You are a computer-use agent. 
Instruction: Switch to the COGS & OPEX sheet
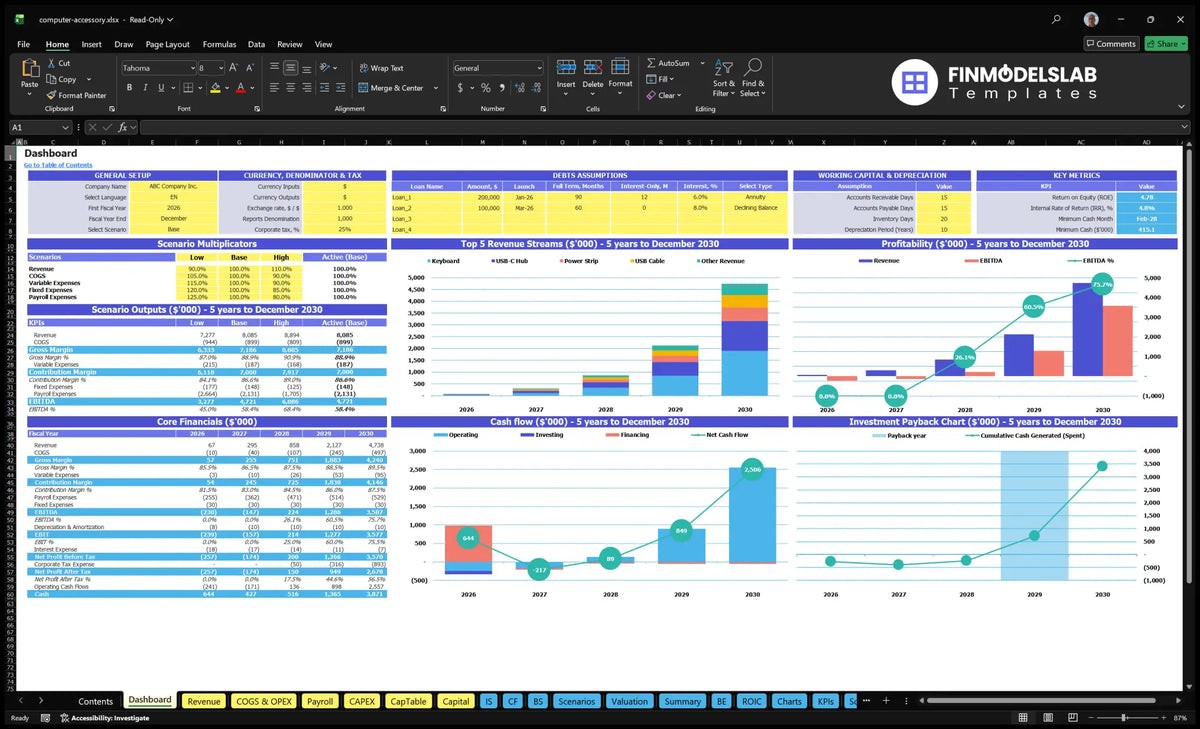click(x=264, y=701)
